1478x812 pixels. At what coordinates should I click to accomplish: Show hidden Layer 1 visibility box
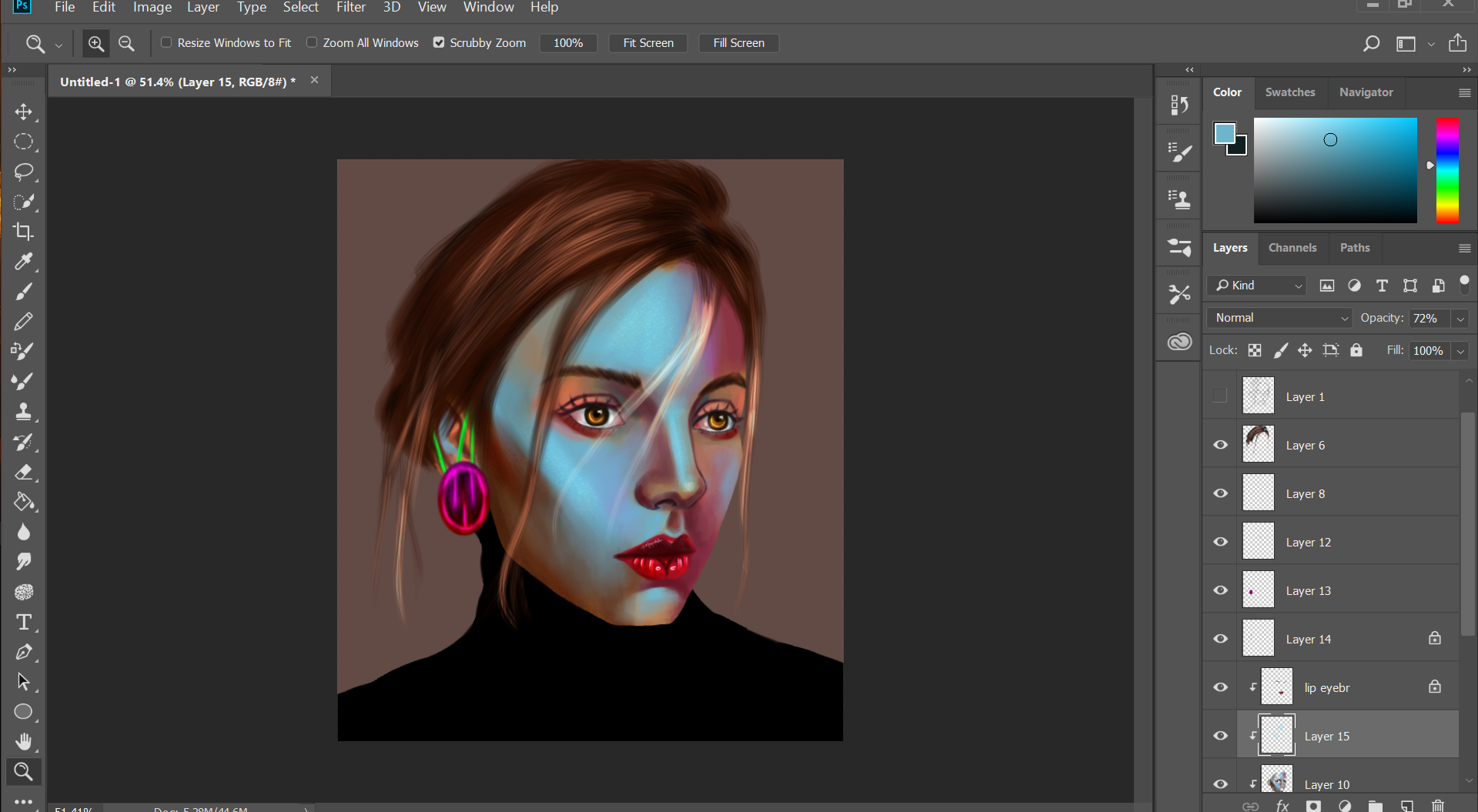pos(1220,396)
